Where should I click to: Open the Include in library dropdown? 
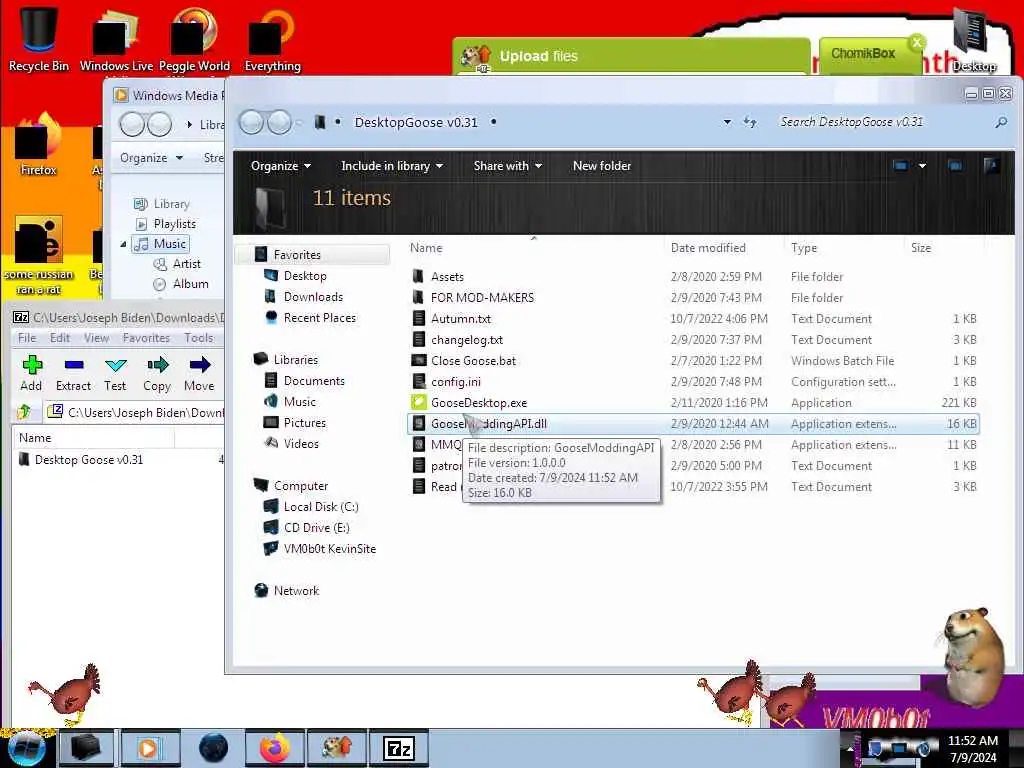(x=392, y=166)
